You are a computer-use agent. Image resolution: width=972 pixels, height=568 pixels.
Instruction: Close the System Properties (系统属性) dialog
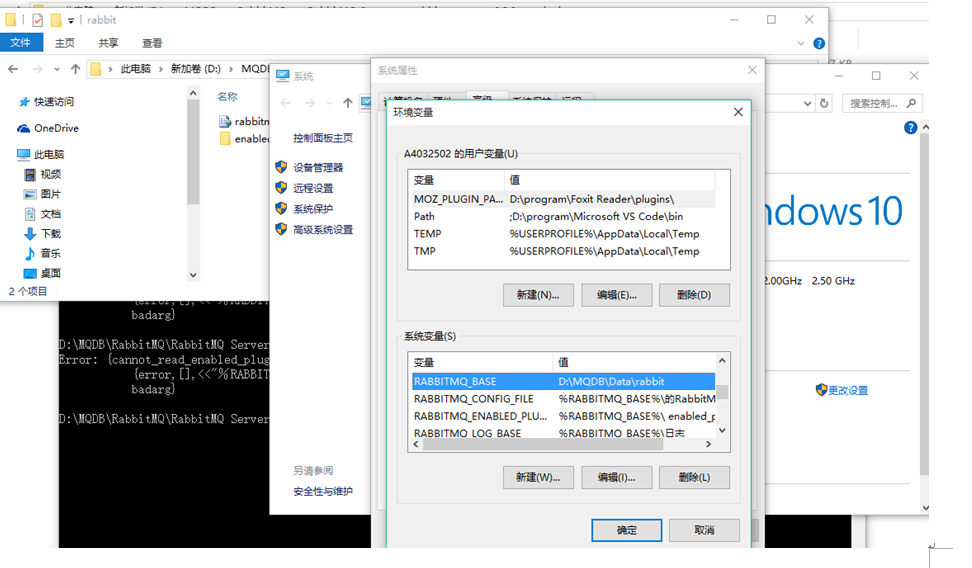pos(752,70)
